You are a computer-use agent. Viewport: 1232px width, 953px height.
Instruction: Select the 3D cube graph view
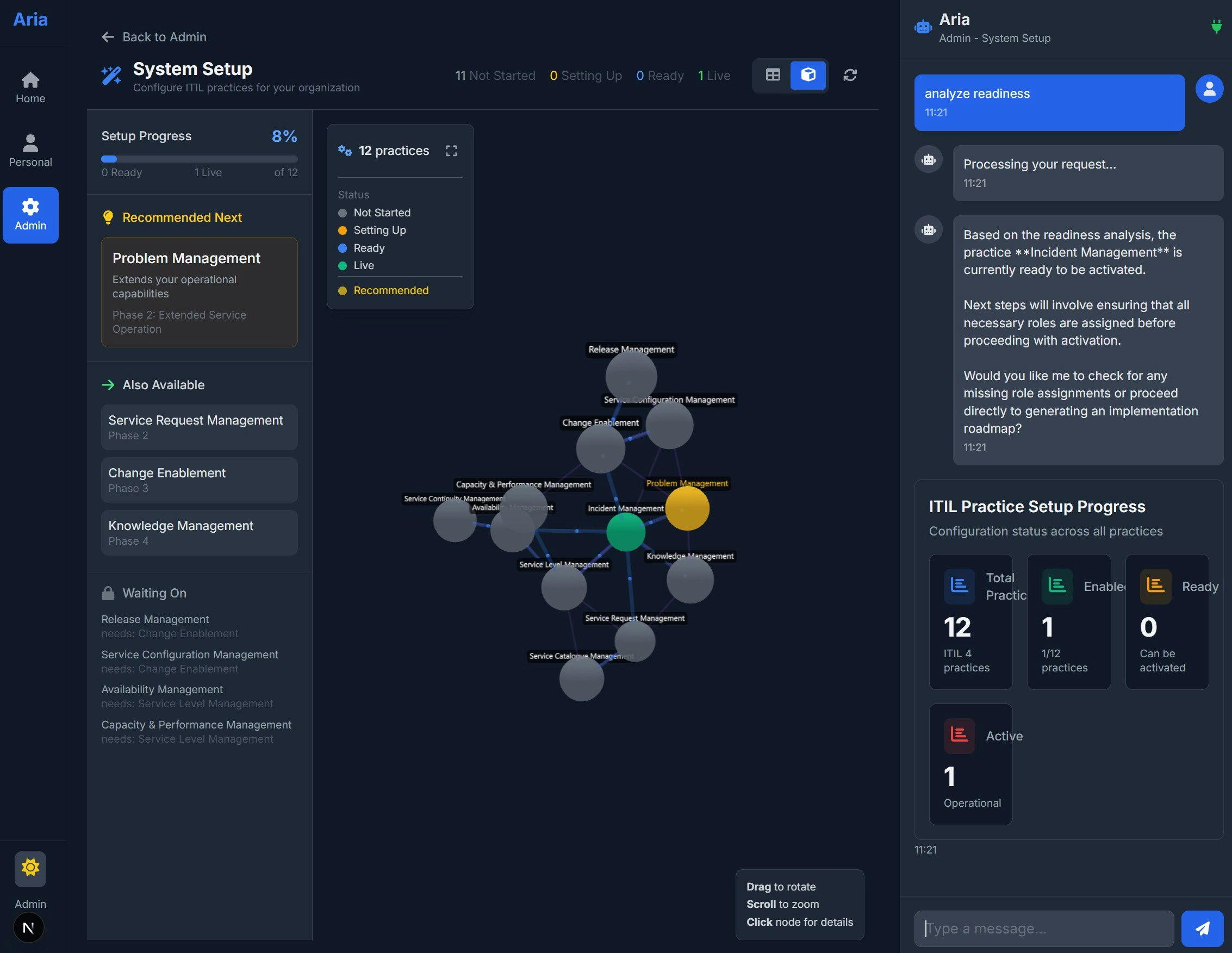click(808, 75)
